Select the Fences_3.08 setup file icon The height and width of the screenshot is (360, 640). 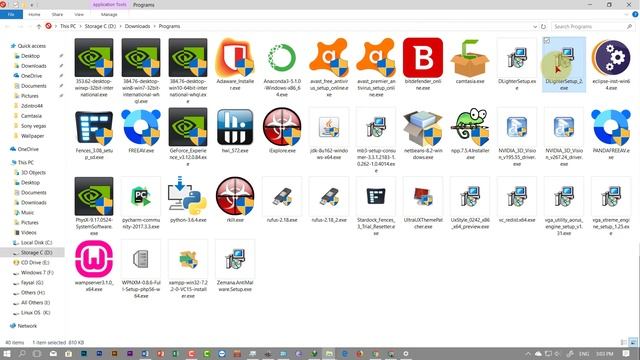(94, 127)
